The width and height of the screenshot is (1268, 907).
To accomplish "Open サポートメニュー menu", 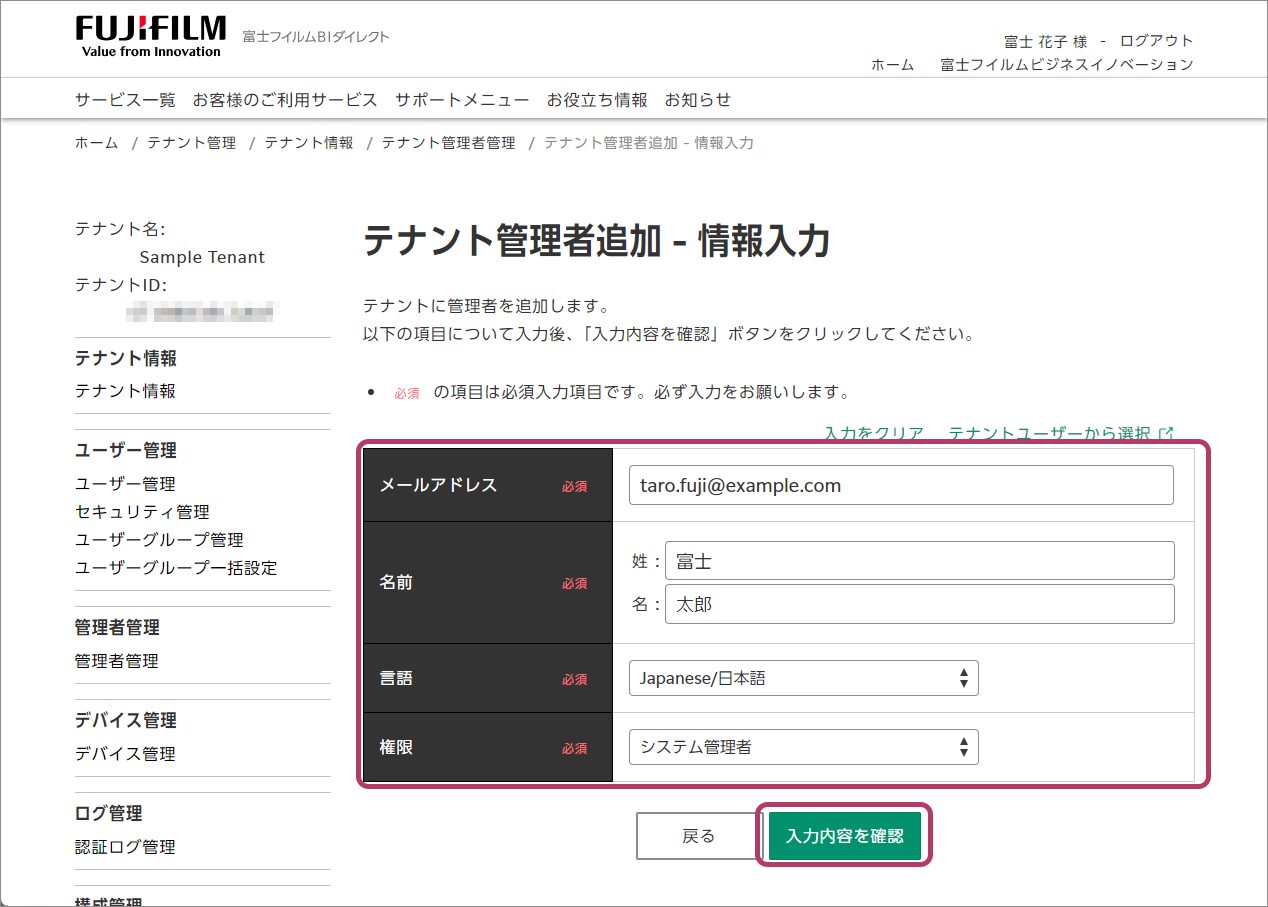I will (x=462, y=100).
